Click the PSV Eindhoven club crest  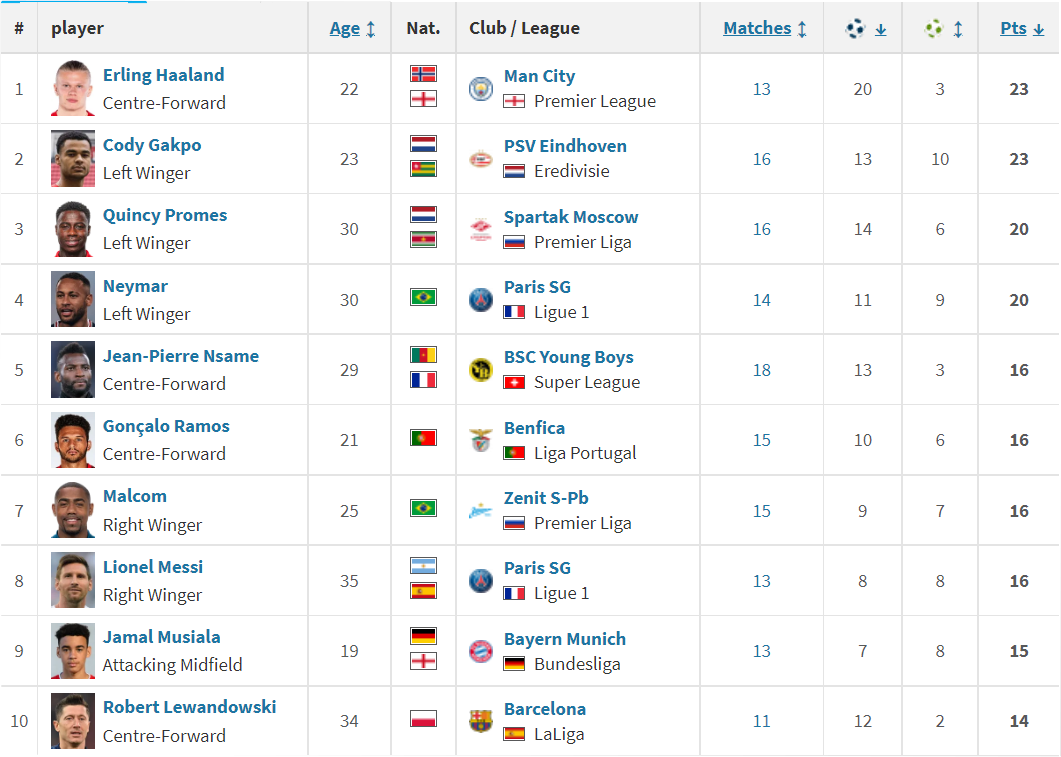point(481,159)
